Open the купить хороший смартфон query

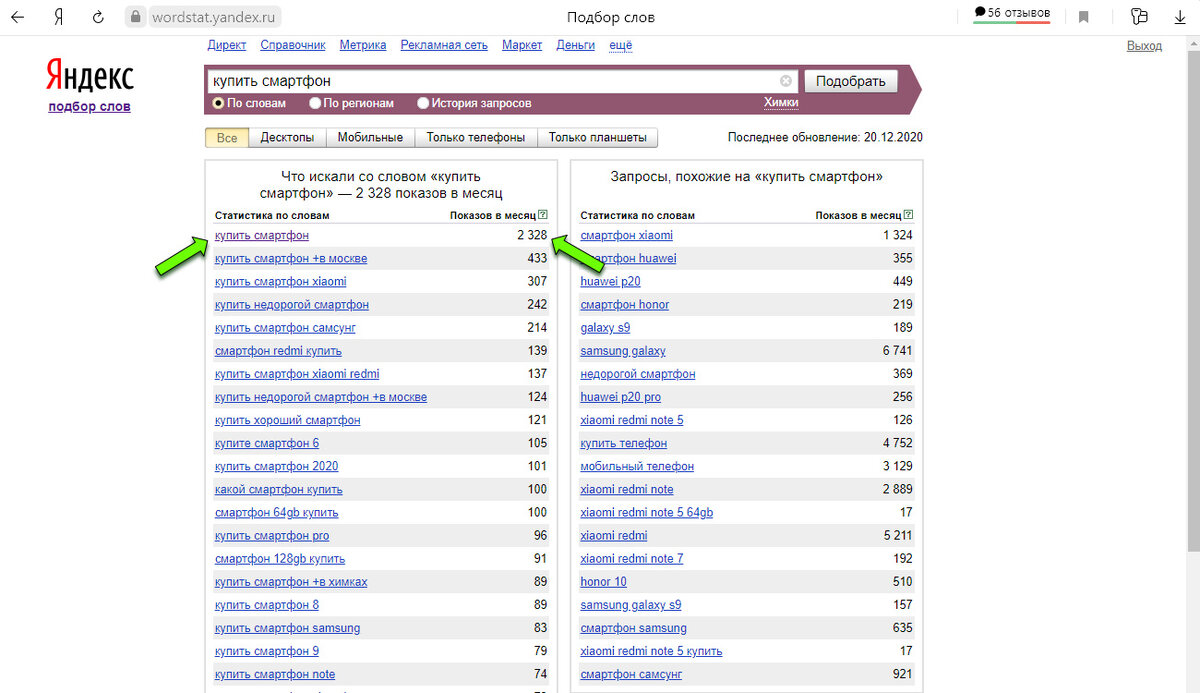click(x=287, y=420)
